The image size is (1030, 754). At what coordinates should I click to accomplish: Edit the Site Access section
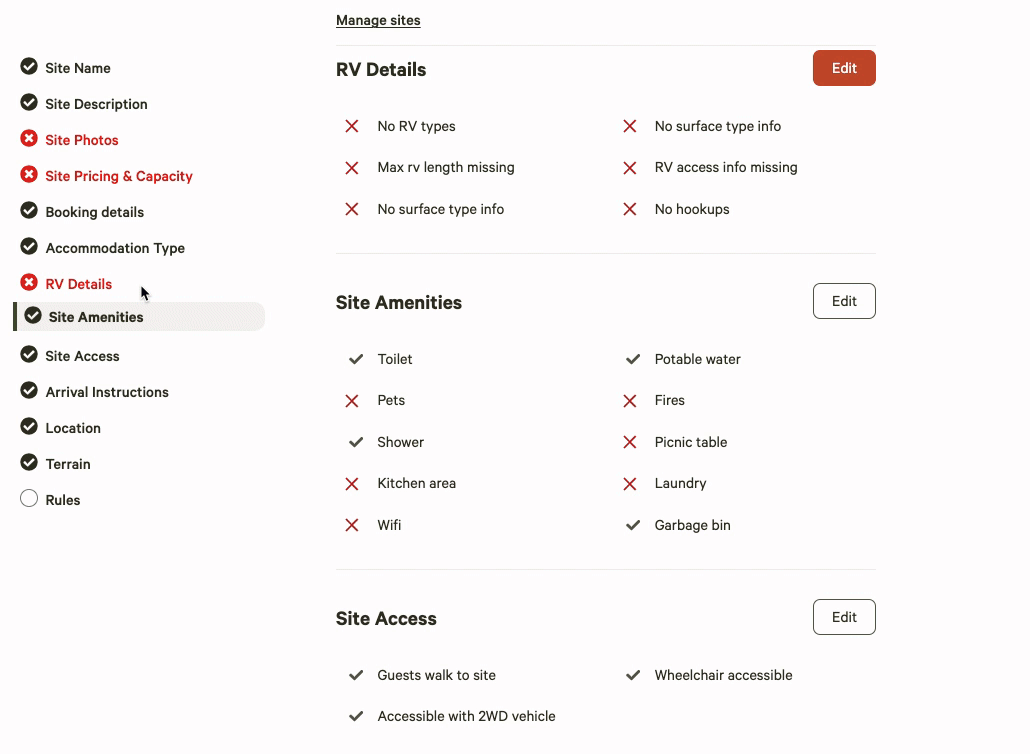coord(844,617)
